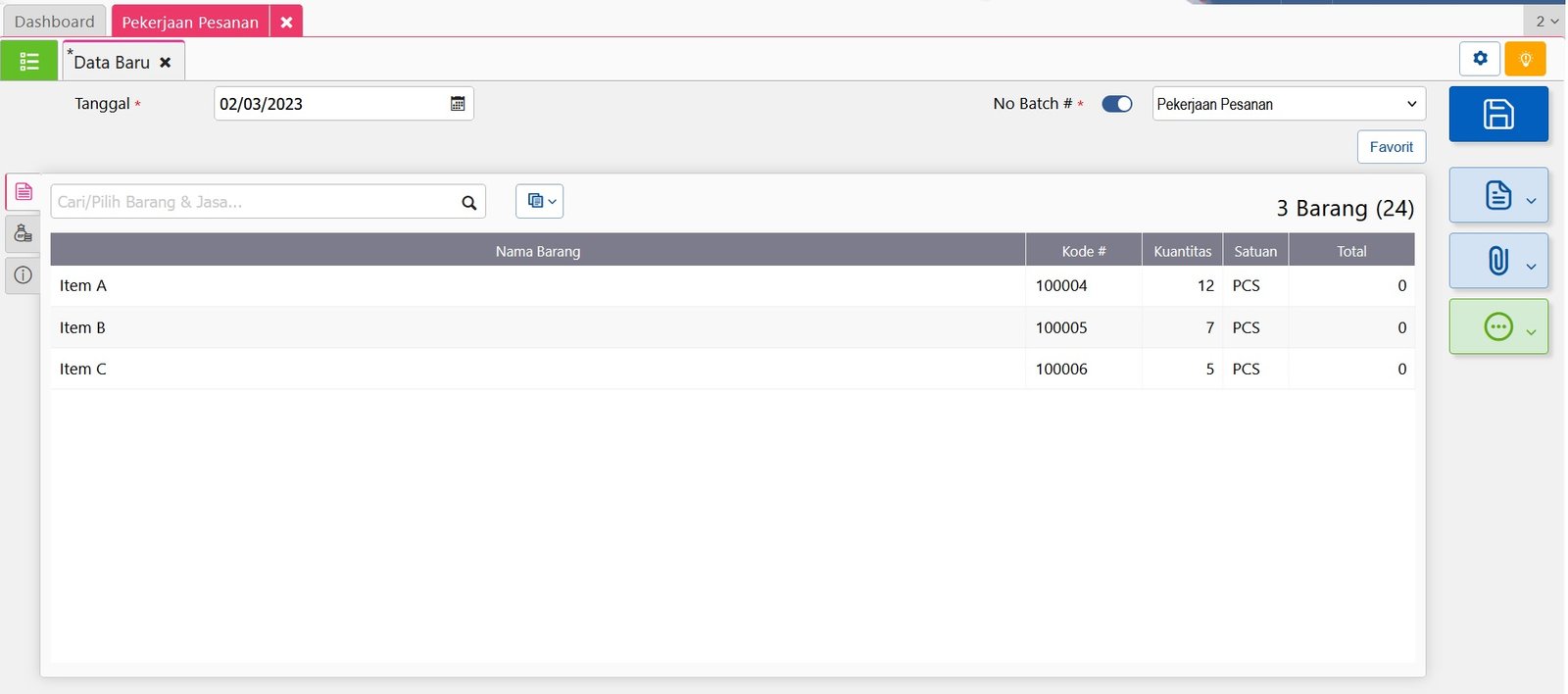The image size is (1568, 694).
Task: Expand the copy-from document dropdown
Action: point(539,201)
